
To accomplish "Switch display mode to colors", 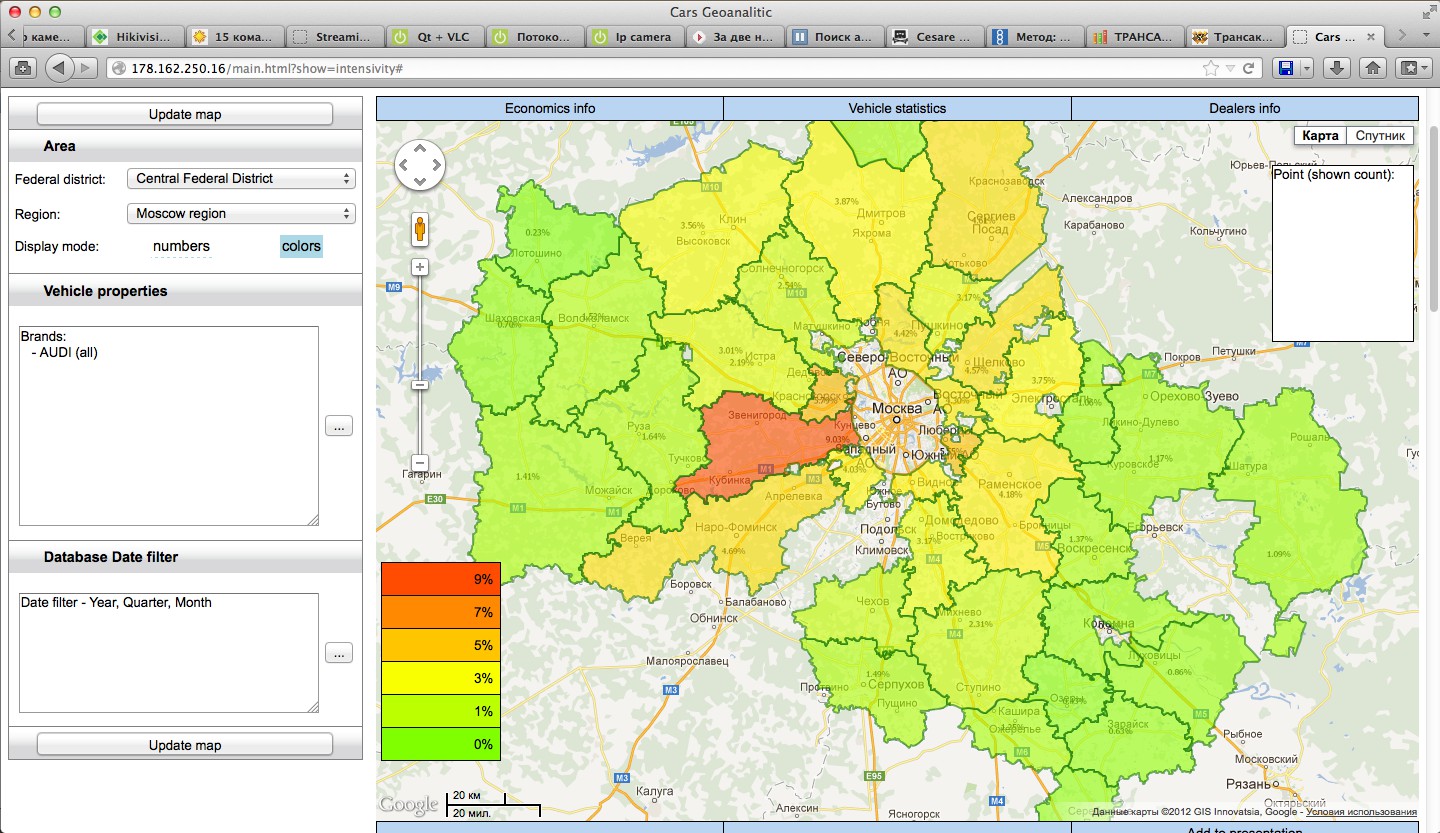I will click(x=301, y=246).
